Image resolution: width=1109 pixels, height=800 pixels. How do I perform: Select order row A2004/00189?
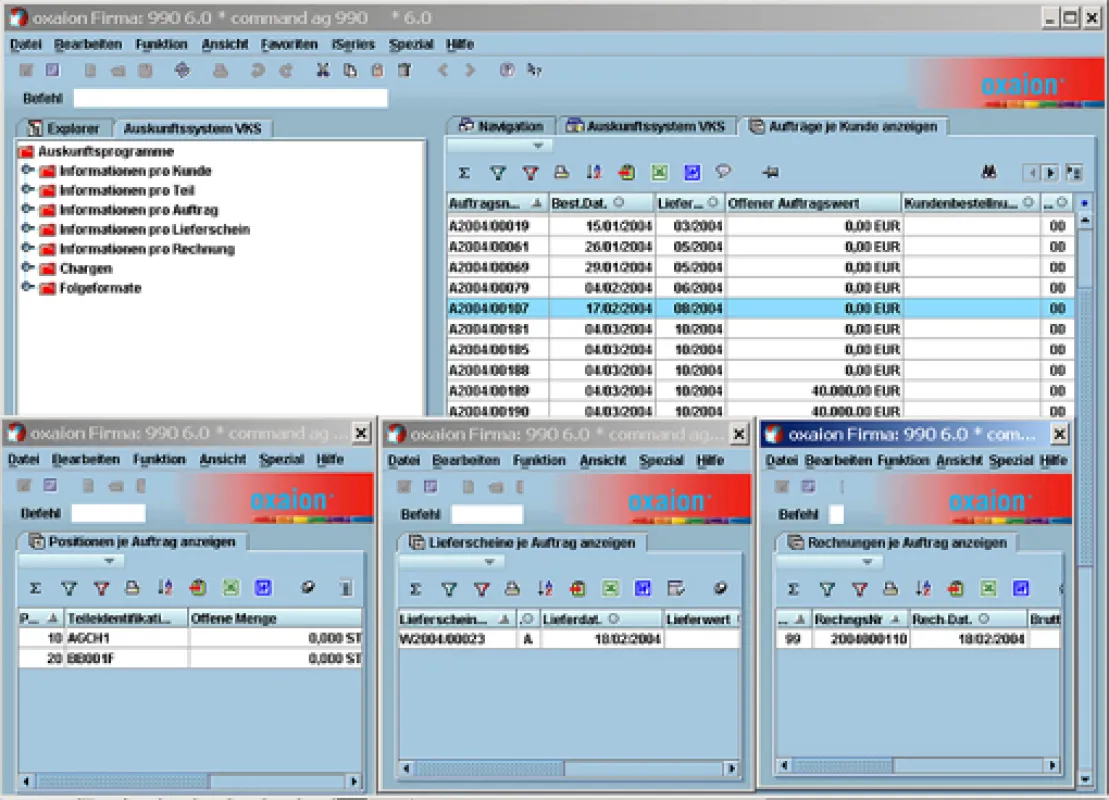click(x=760, y=390)
